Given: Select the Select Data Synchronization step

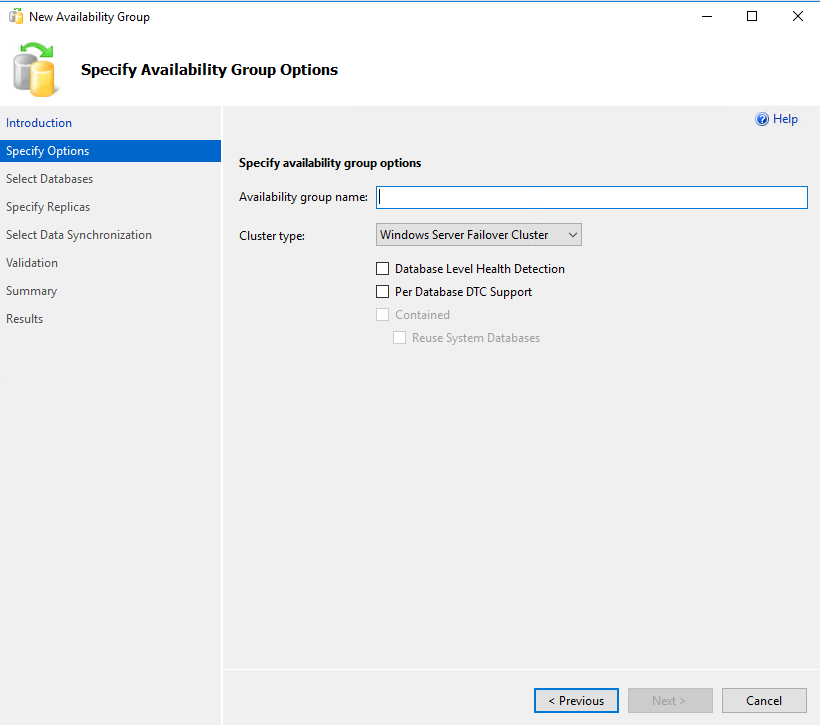Looking at the screenshot, I should click(x=79, y=235).
